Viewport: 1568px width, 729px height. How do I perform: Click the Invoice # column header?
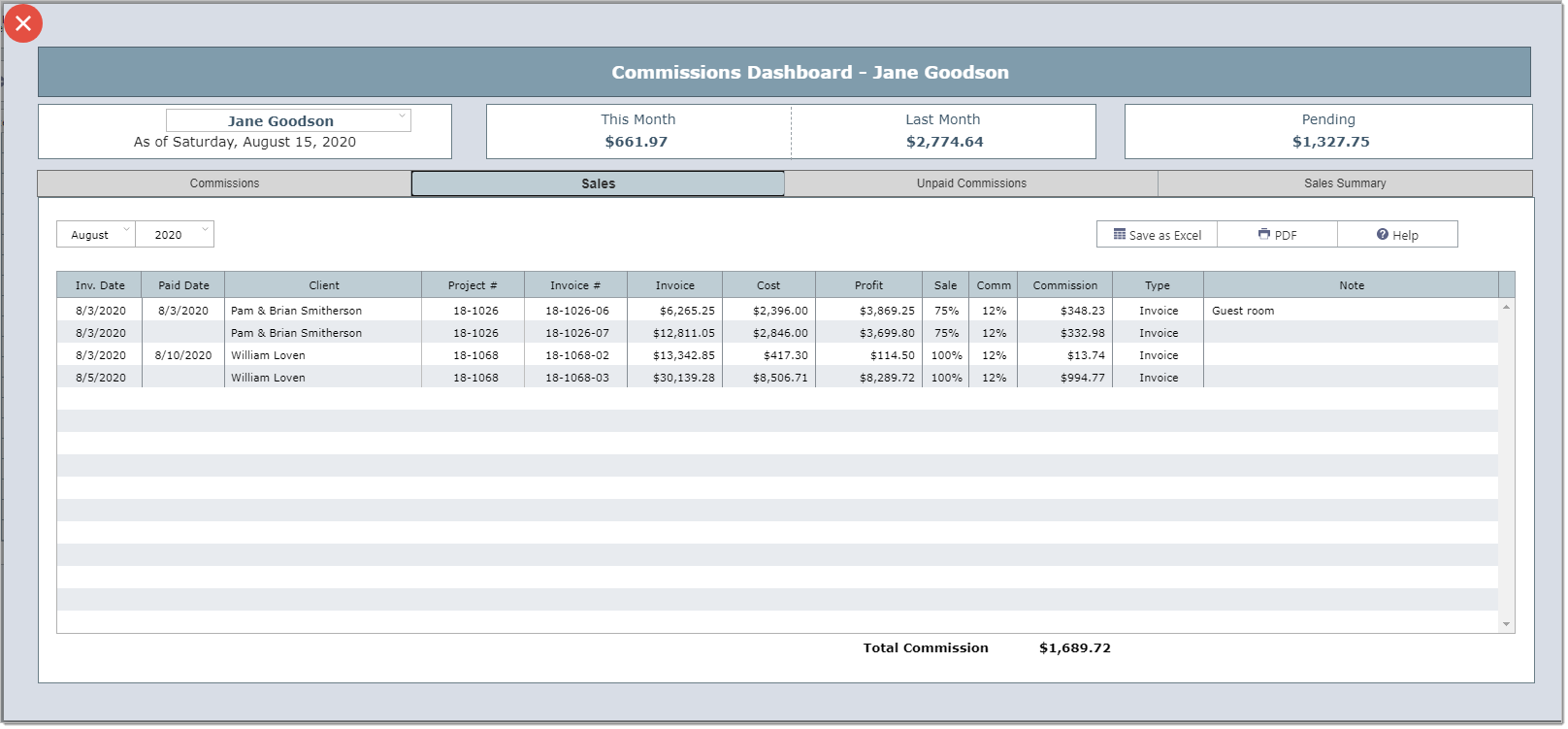click(x=575, y=285)
